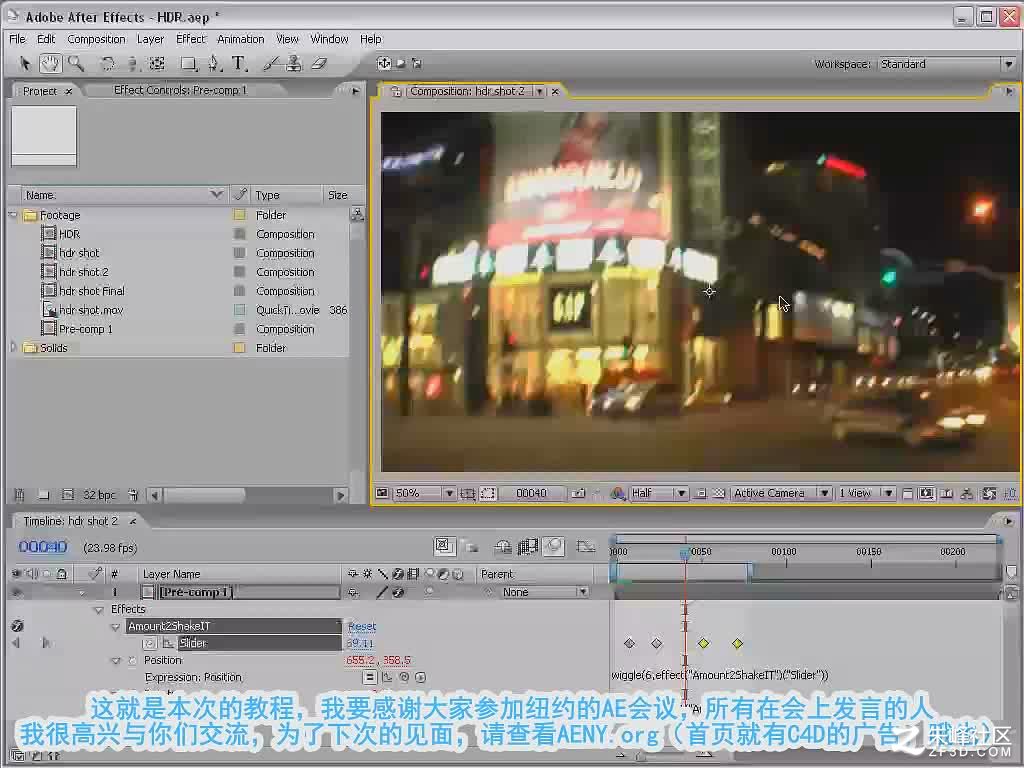Toggle Pre-comp 1 effect switch

398,592
